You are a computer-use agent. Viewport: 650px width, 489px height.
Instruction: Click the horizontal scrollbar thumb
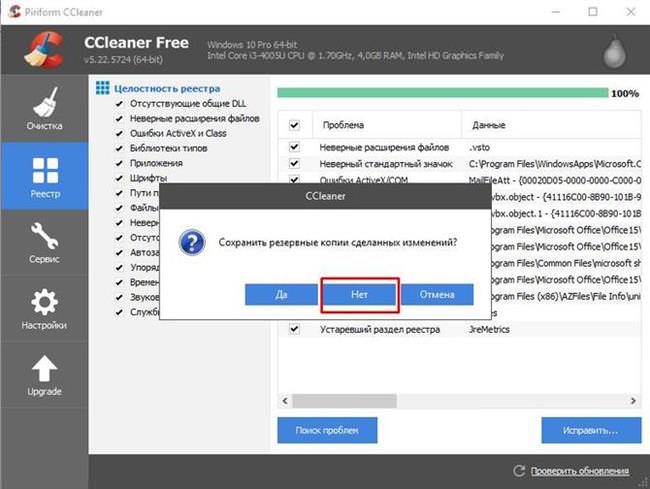coord(344,401)
